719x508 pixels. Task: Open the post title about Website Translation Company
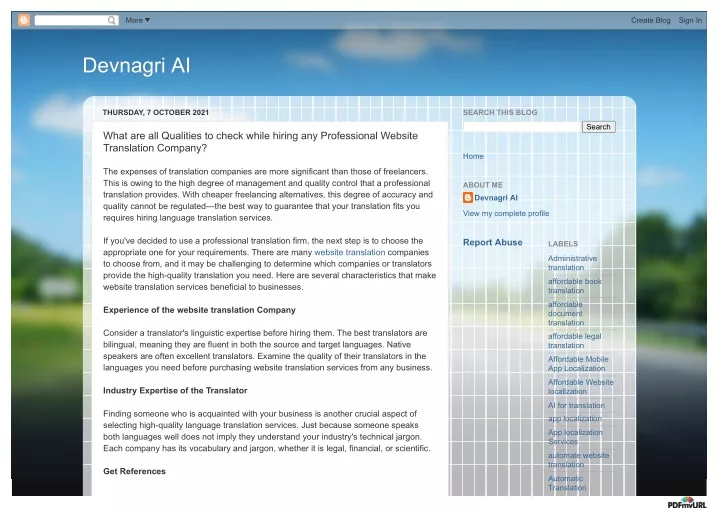click(x=260, y=142)
